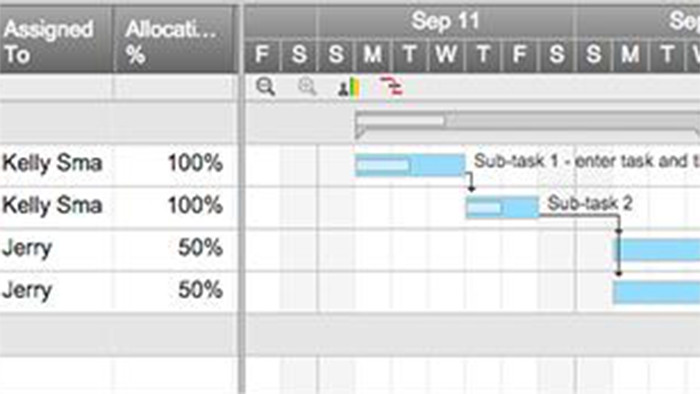Click the divider between grid and Gantt
Viewport: 700px width, 394px height.
[x=242, y=197]
